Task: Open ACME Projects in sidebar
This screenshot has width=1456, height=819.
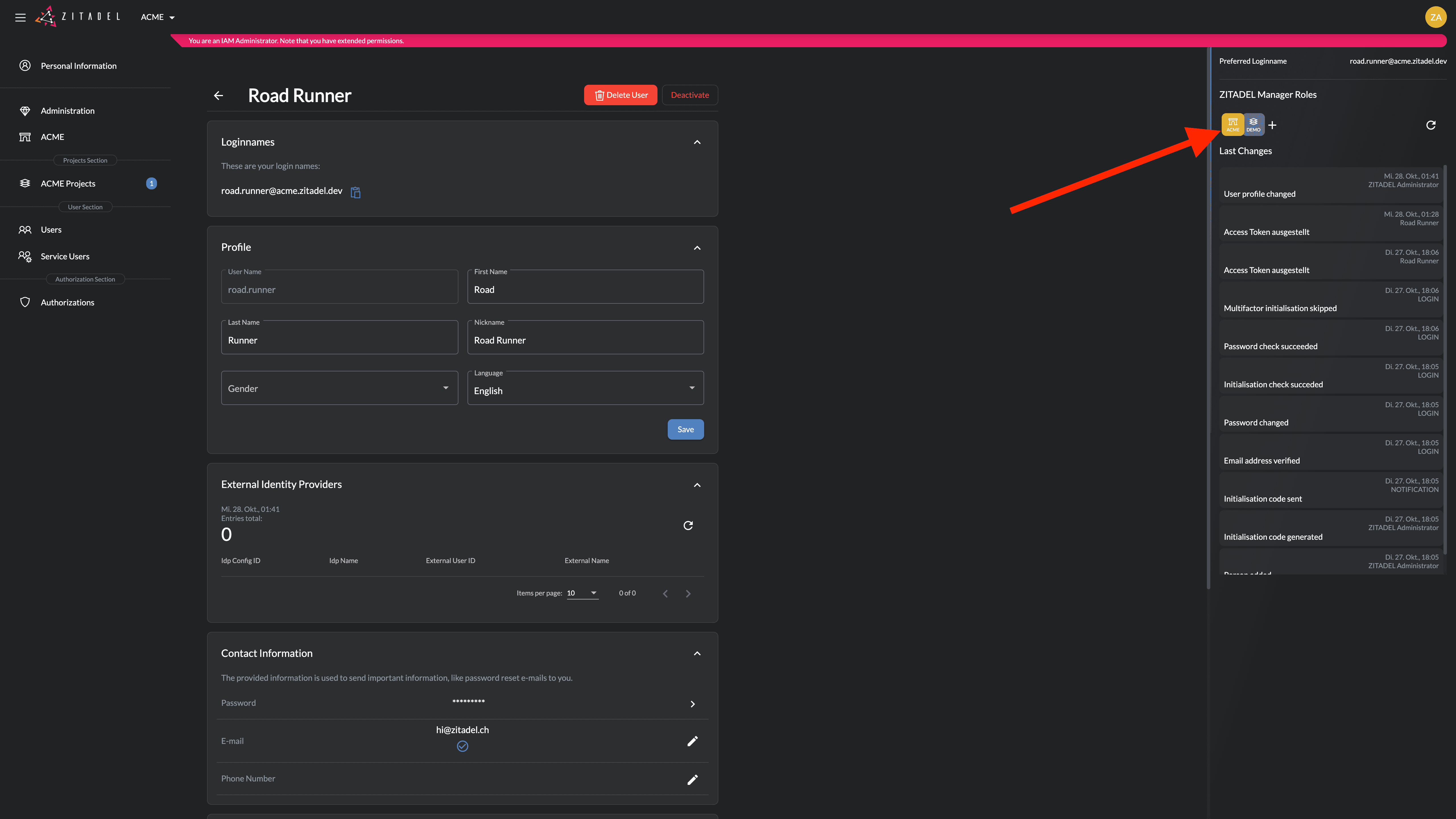Action: 68,184
